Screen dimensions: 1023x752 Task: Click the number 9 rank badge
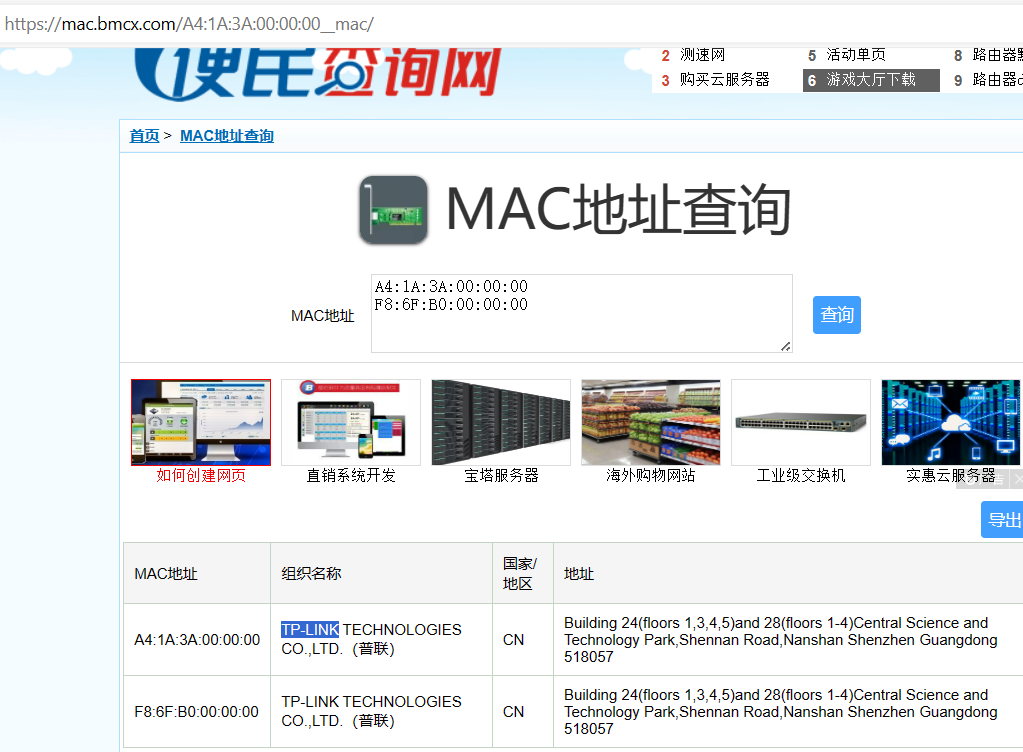pyautogui.click(x=958, y=80)
